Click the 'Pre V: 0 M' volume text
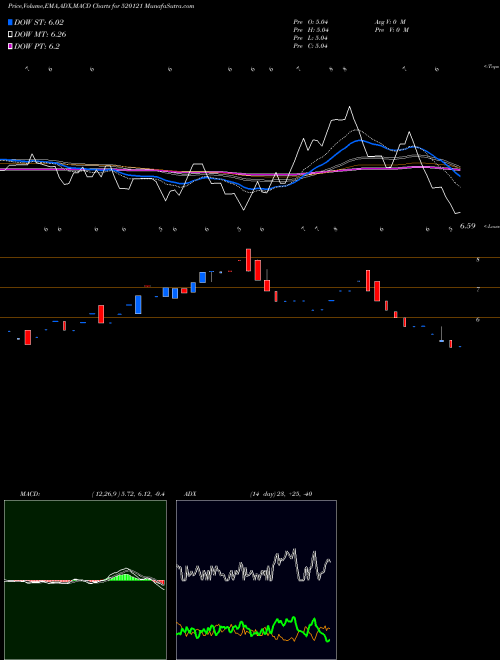This screenshot has height=660, width=500. [391, 30]
